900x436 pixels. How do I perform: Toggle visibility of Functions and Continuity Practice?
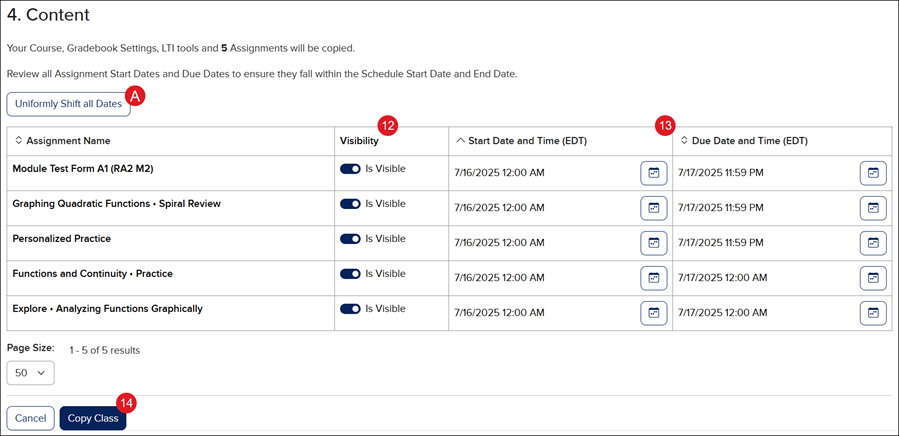350,274
